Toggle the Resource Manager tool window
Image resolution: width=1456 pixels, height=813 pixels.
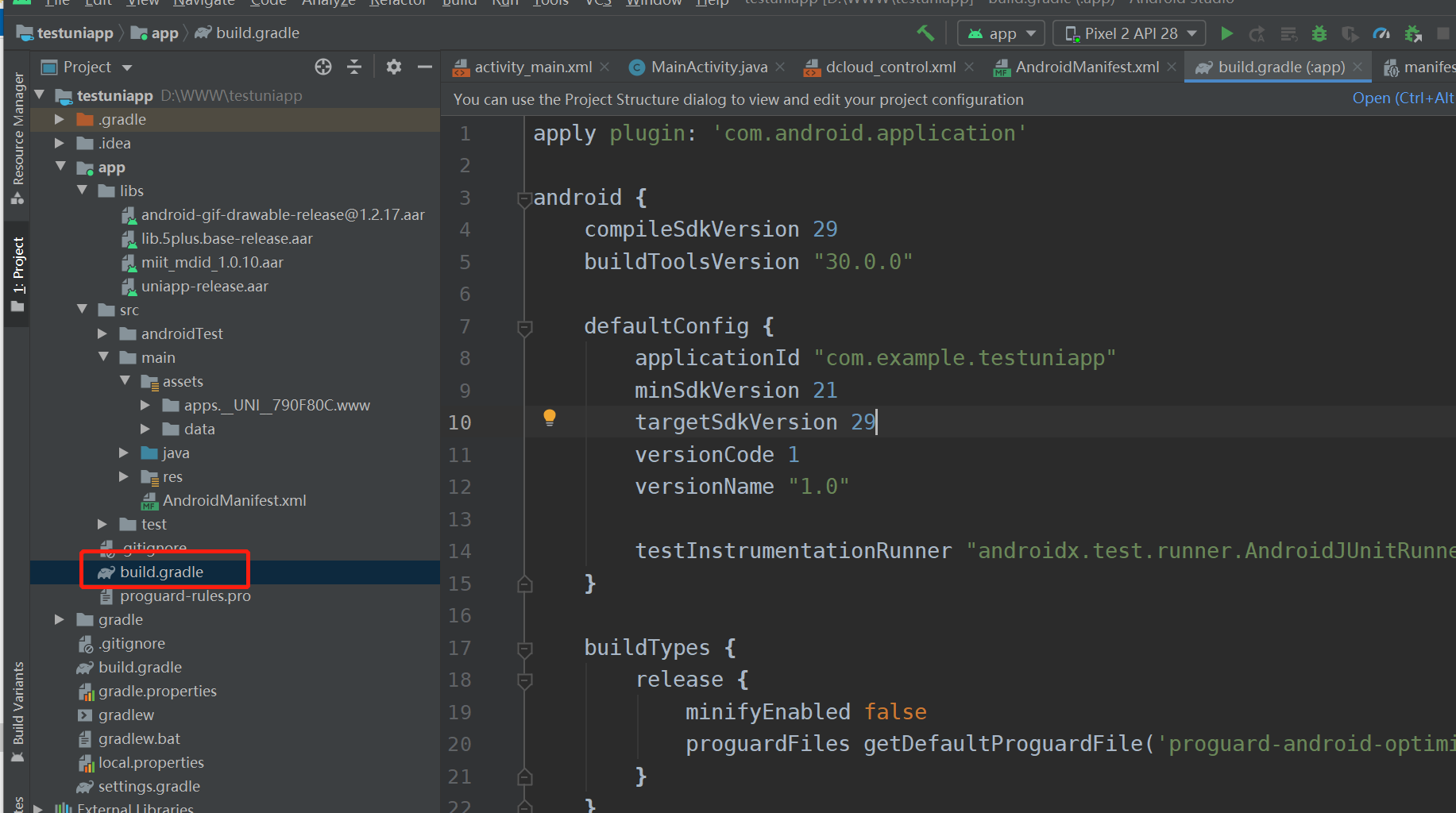tap(17, 137)
